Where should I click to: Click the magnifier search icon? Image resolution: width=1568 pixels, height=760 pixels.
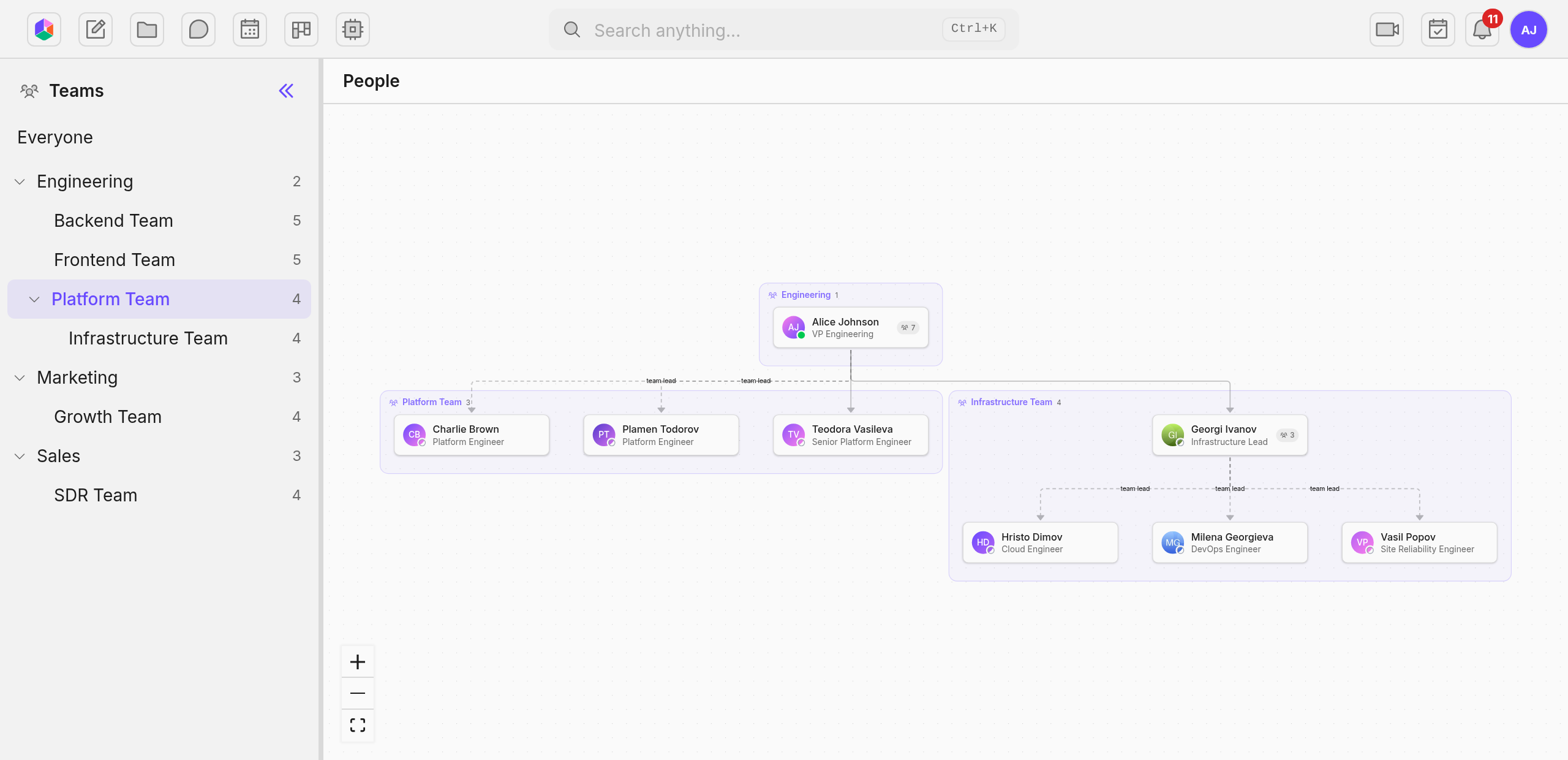572,29
